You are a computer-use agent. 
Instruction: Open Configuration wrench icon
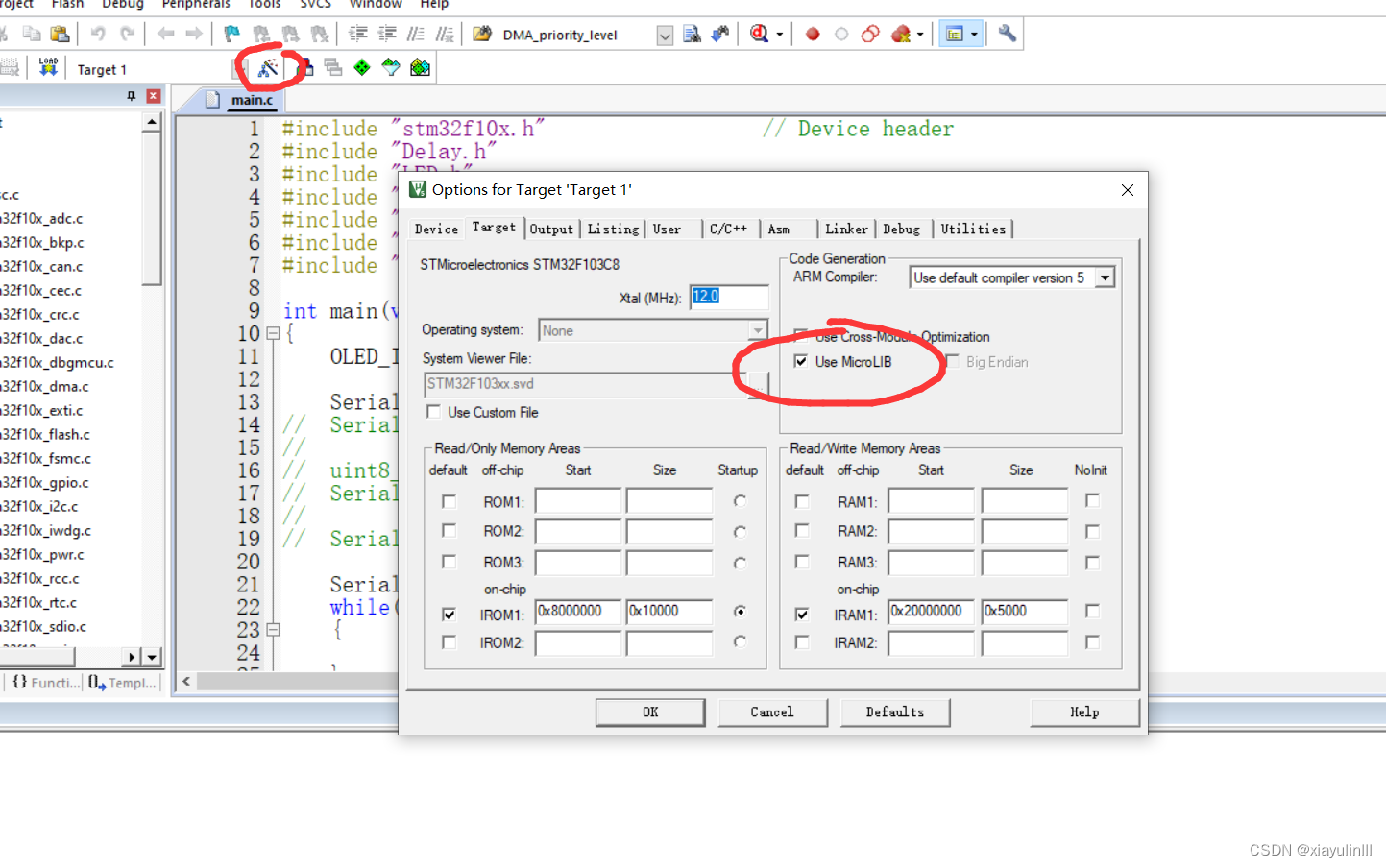click(x=1007, y=34)
